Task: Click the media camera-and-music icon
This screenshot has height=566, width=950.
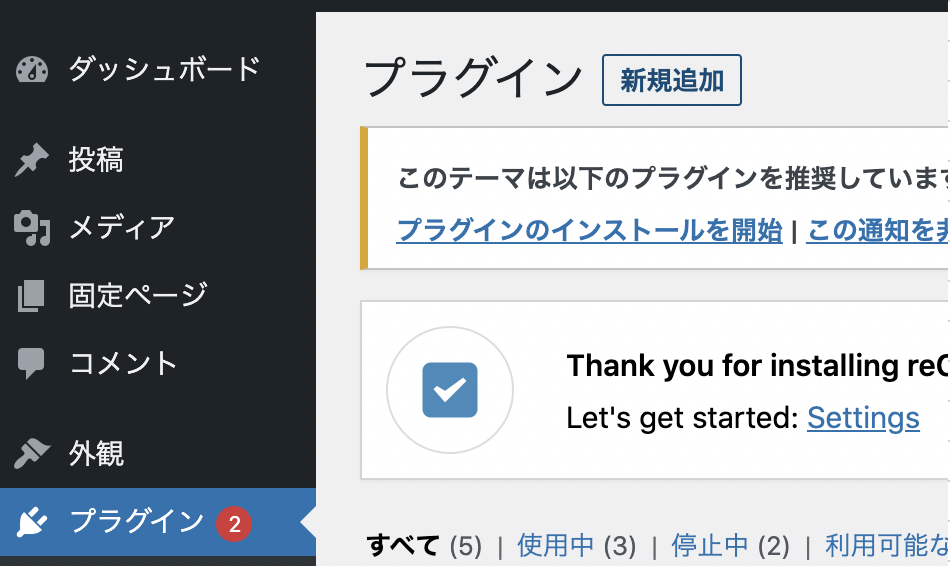Action: pos(32,228)
